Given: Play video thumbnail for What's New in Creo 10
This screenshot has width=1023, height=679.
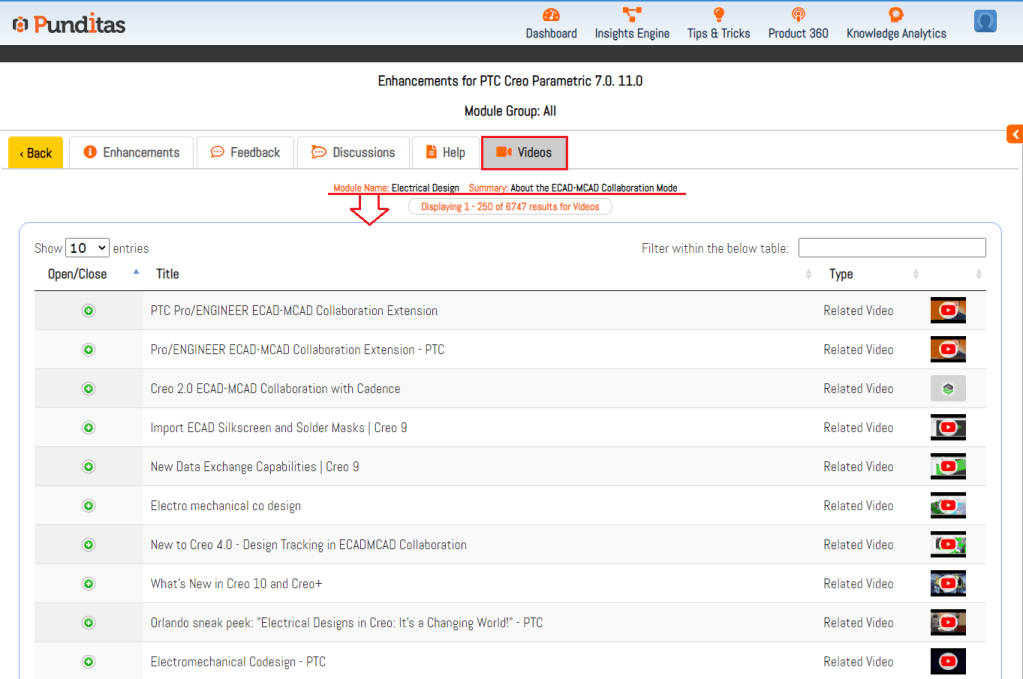Looking at the screenshot, I should coord(947,584).
